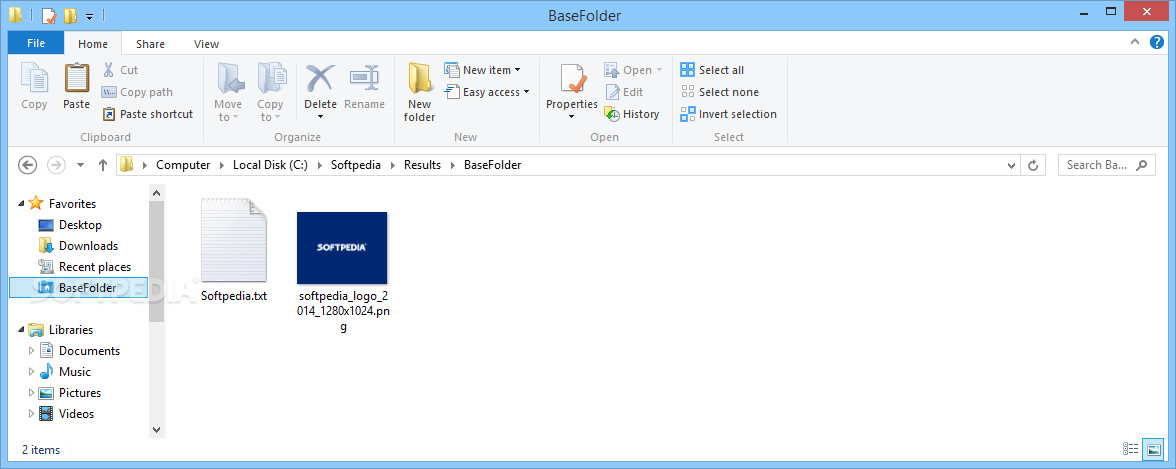Open the Move to dropdown

click(228, 93)
